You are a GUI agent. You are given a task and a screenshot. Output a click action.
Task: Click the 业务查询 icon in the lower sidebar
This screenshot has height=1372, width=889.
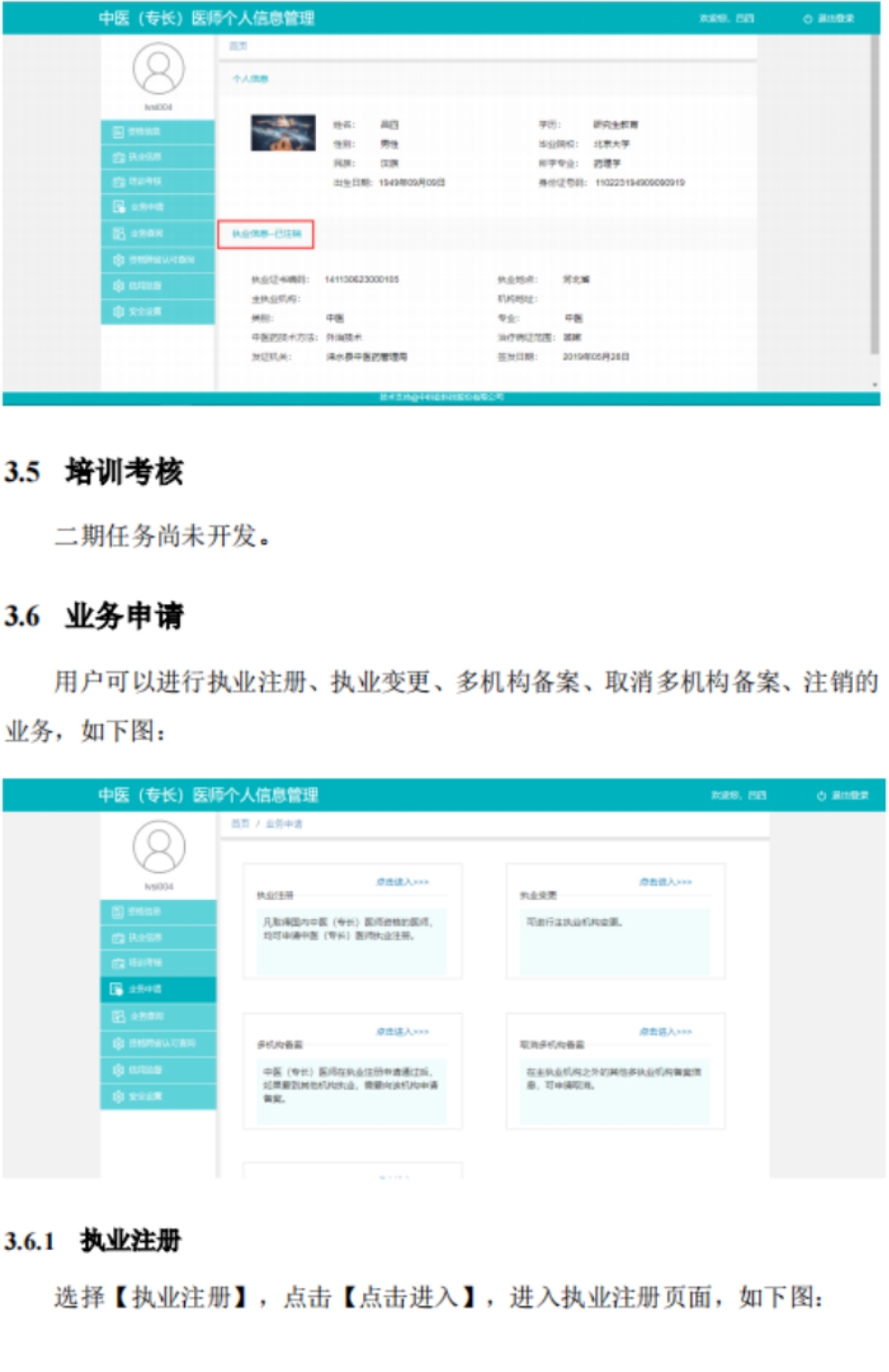click(118, 1016)
